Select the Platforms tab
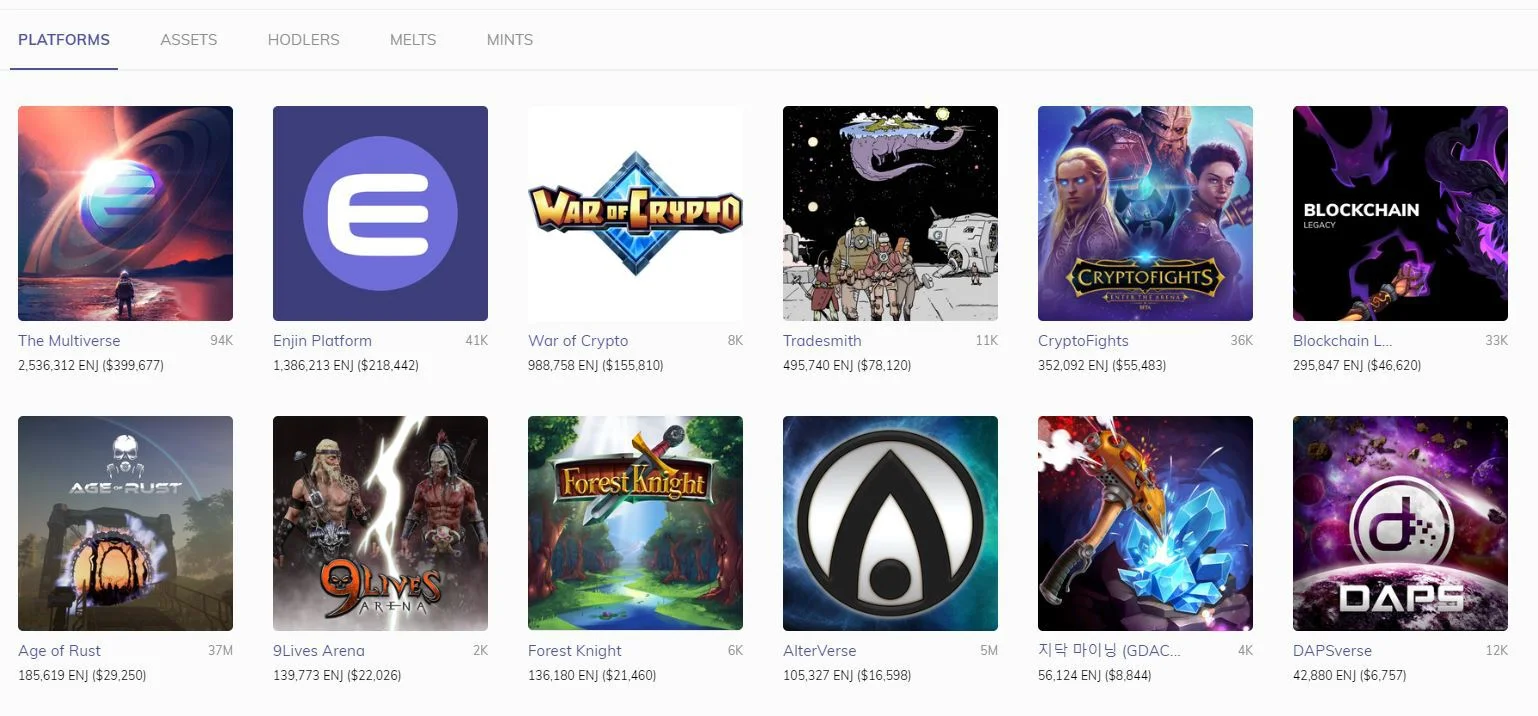The image size is (1538, 716). click(x=64, y=40)
